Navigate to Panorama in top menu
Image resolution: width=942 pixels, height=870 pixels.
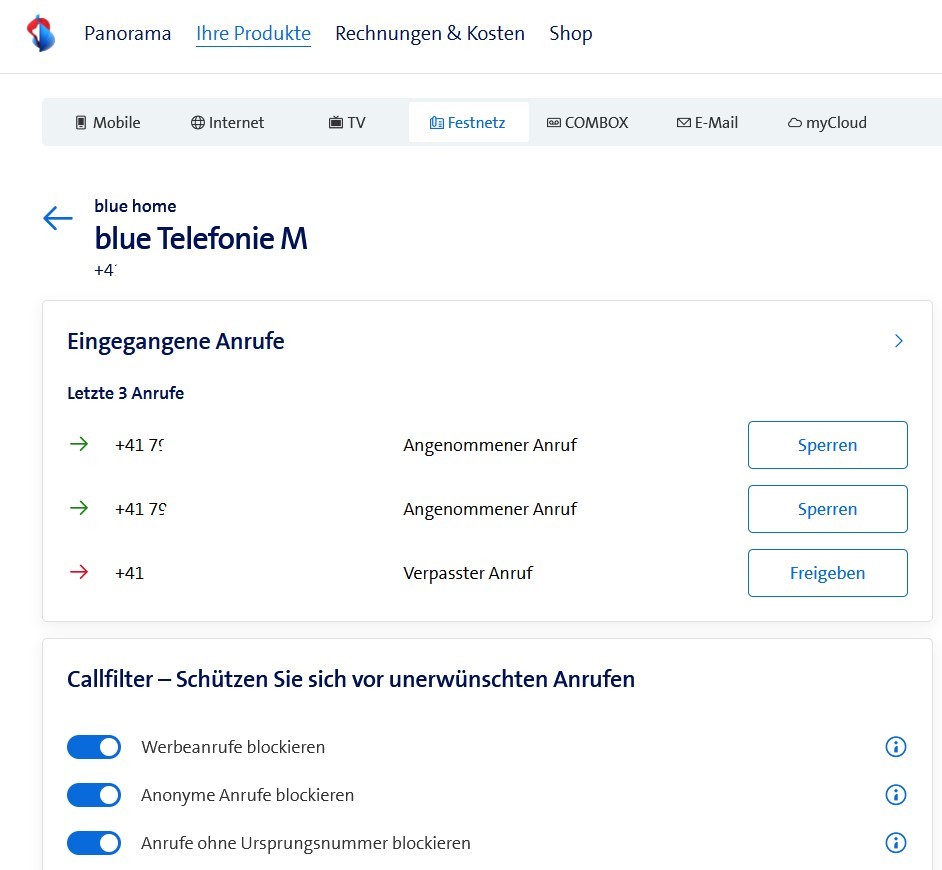(x=127, y=33)
